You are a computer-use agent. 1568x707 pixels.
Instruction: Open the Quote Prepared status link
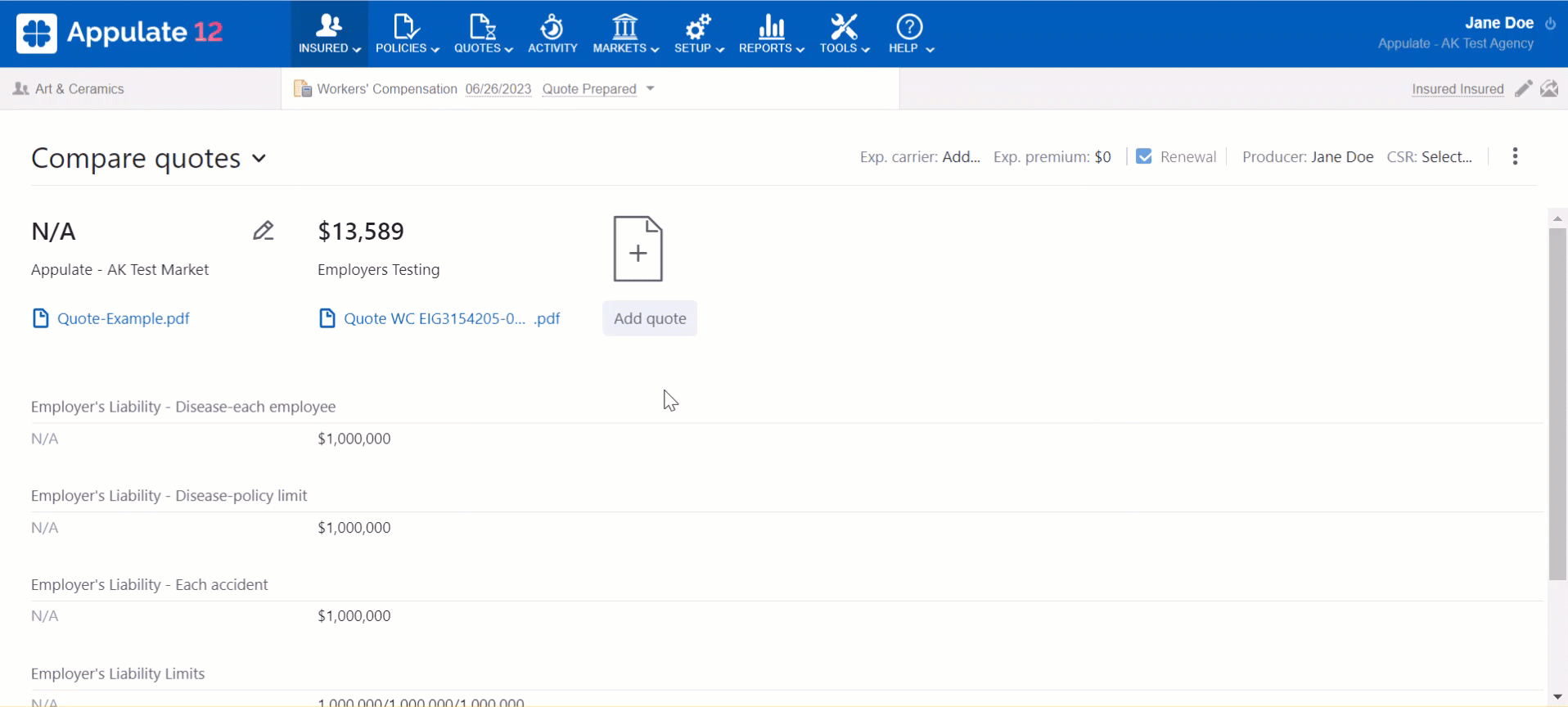tap(589, 88)
